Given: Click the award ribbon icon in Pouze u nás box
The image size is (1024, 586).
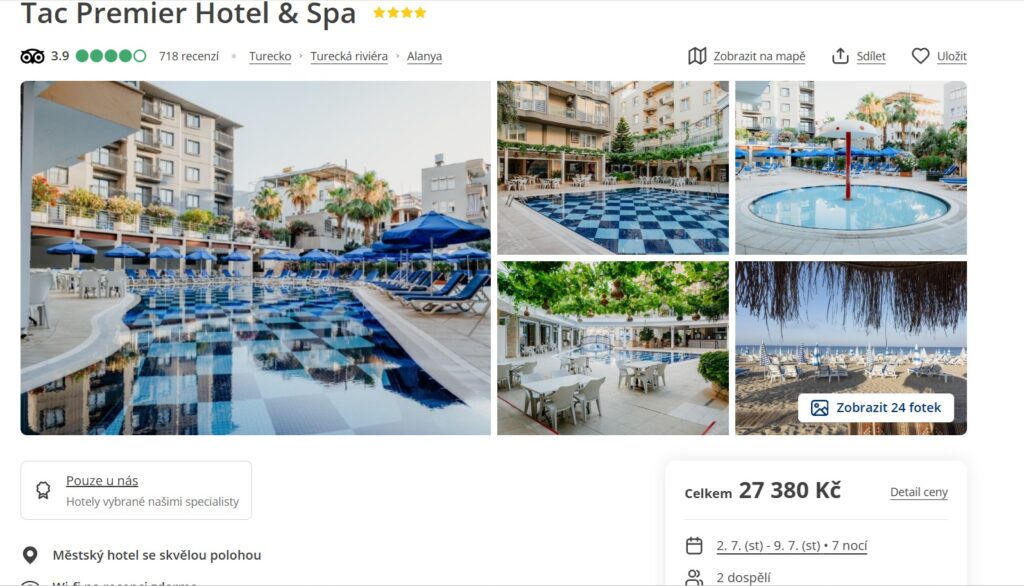Looking at the screenshot, I should pos(43,490).
